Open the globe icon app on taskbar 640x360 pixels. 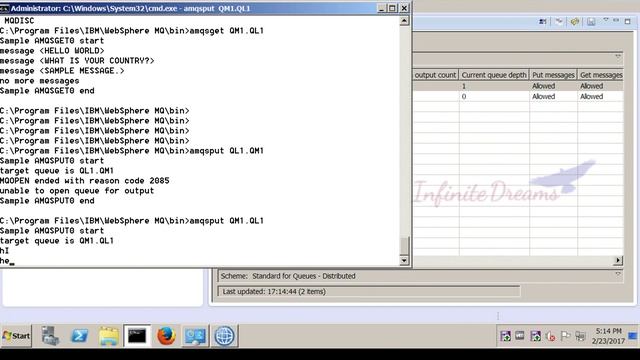224,336
